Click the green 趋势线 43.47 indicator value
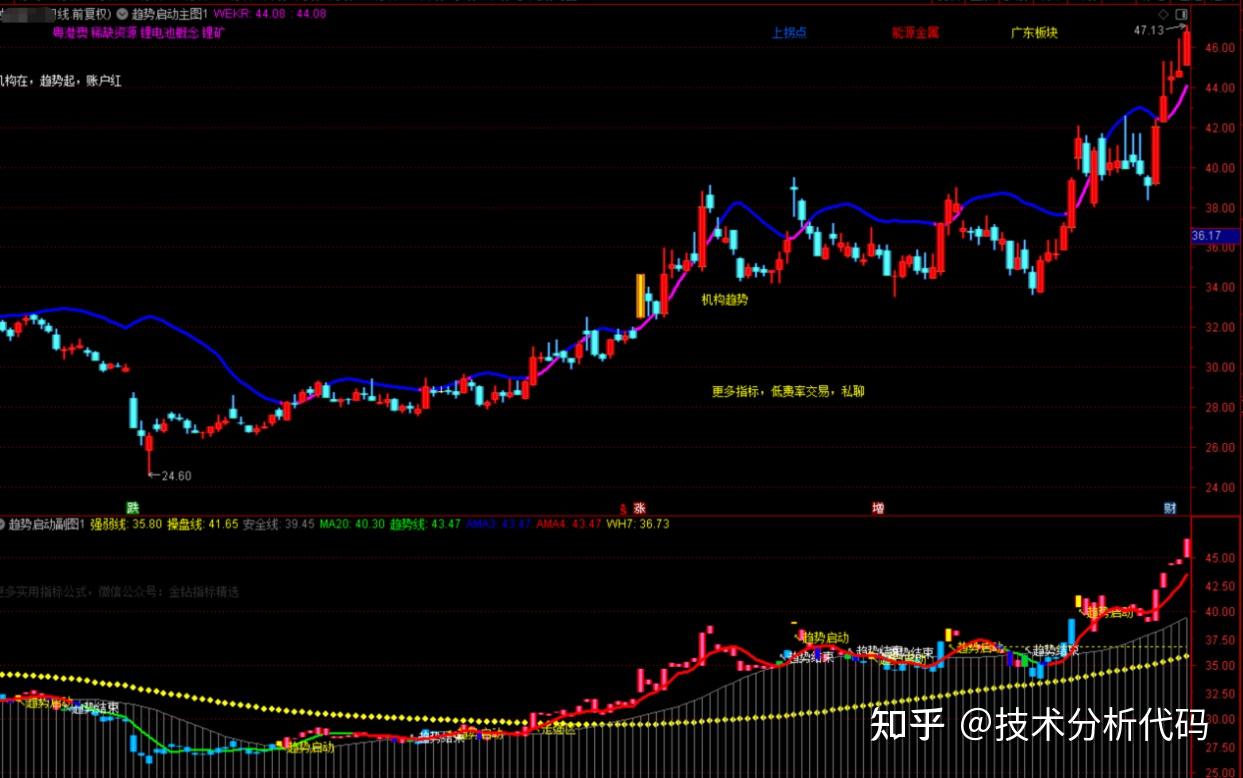 coord(425,524)
